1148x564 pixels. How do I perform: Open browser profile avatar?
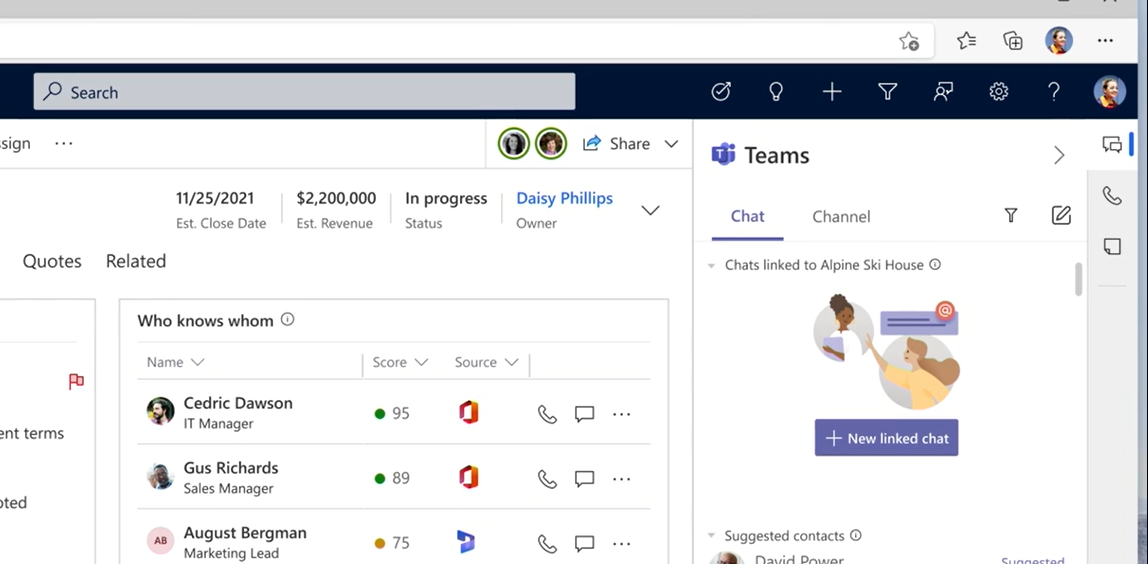click(x=1059, y=40)
